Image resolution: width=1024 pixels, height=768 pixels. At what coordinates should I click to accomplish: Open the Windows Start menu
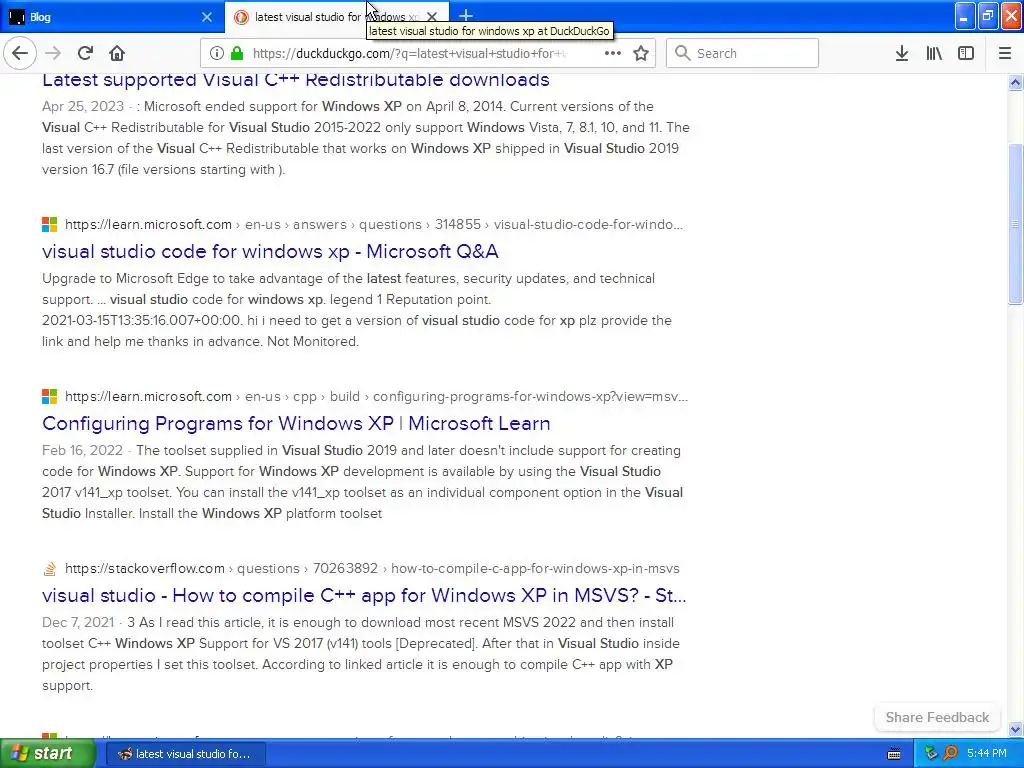pyautogui.click(x=47, y=753)
